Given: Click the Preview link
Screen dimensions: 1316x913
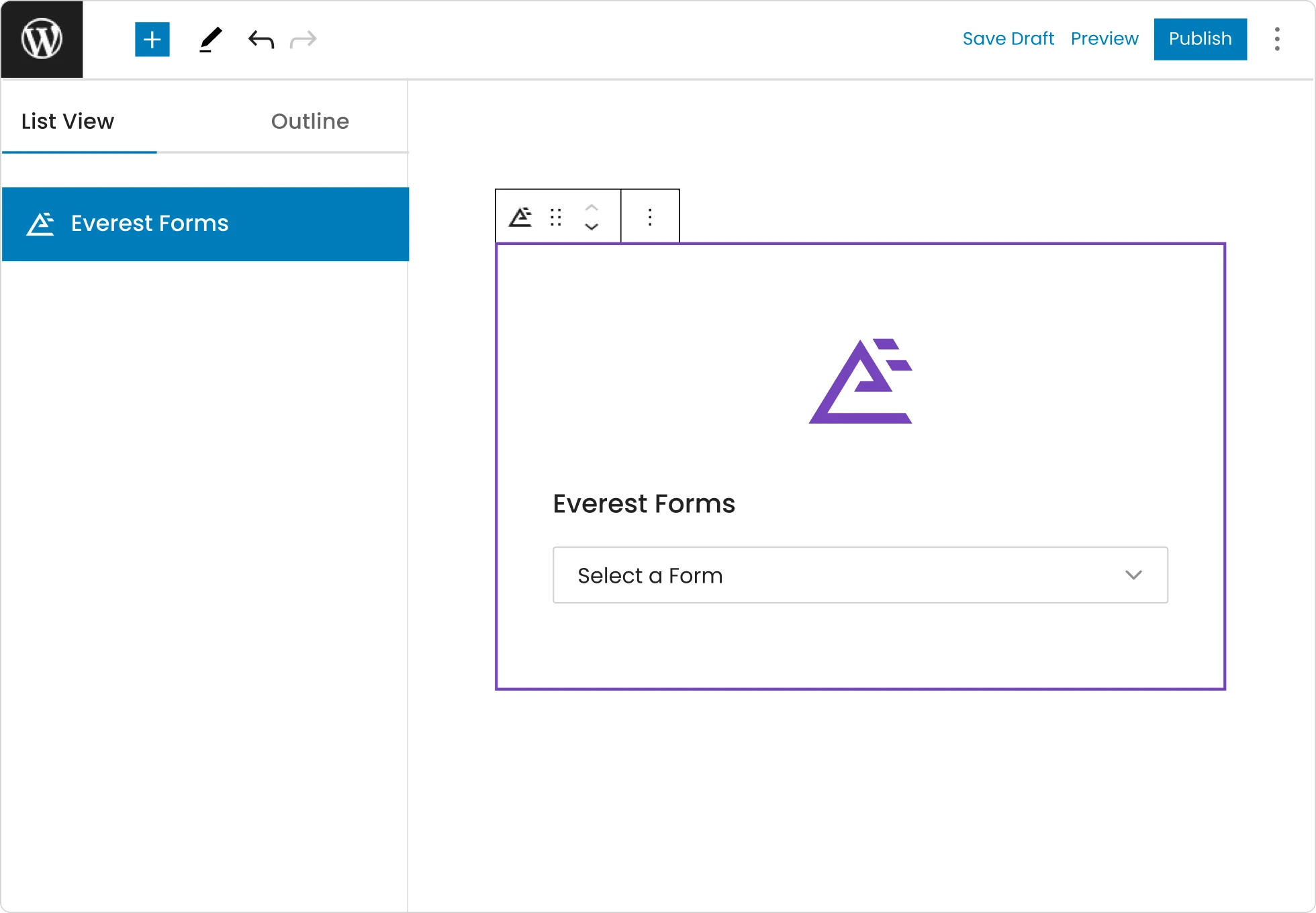Looking at the screenshot, I should pyautogui.click(x=1104, y=39).
